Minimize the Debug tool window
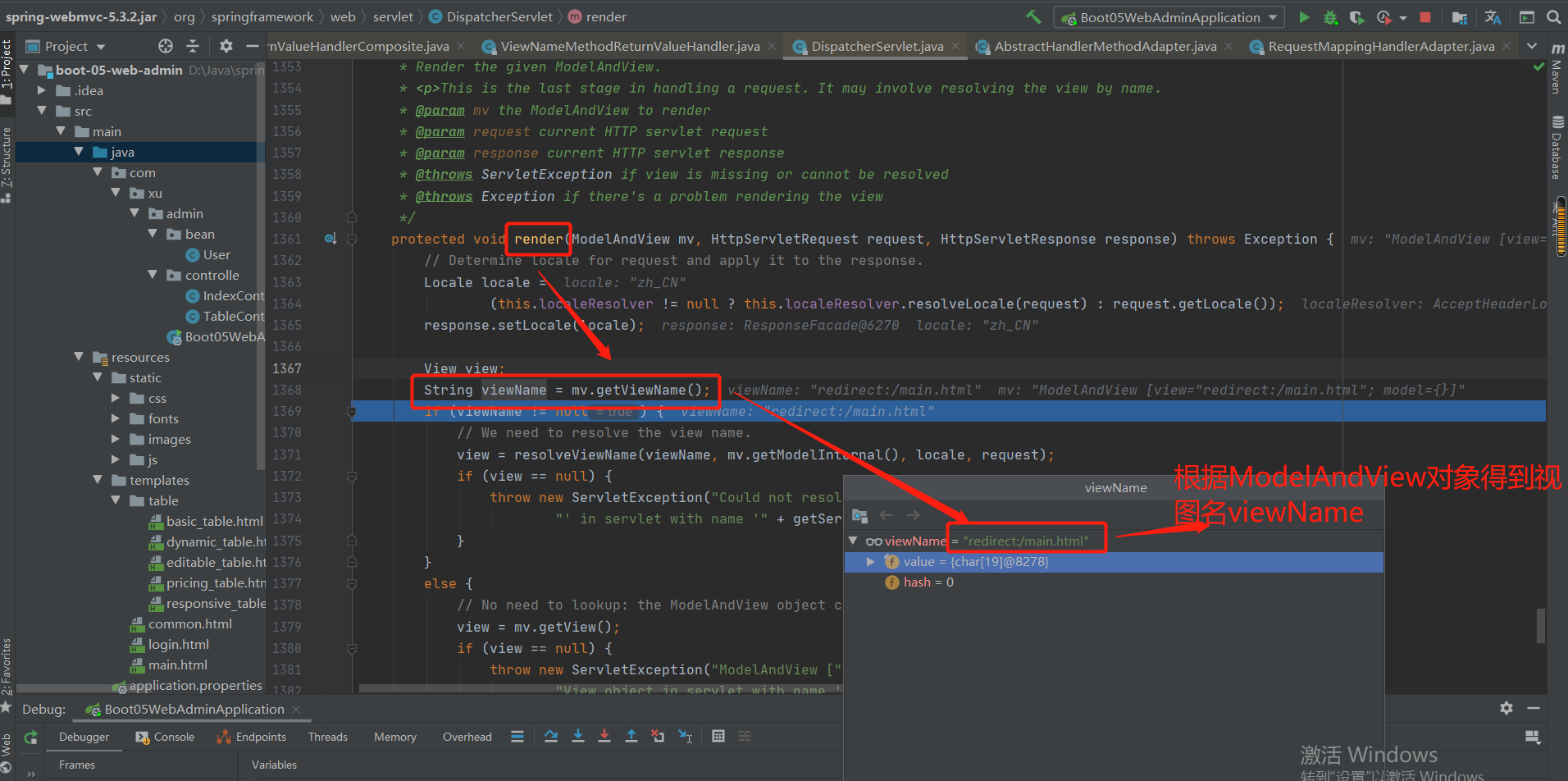 (x=1534, y=707)
